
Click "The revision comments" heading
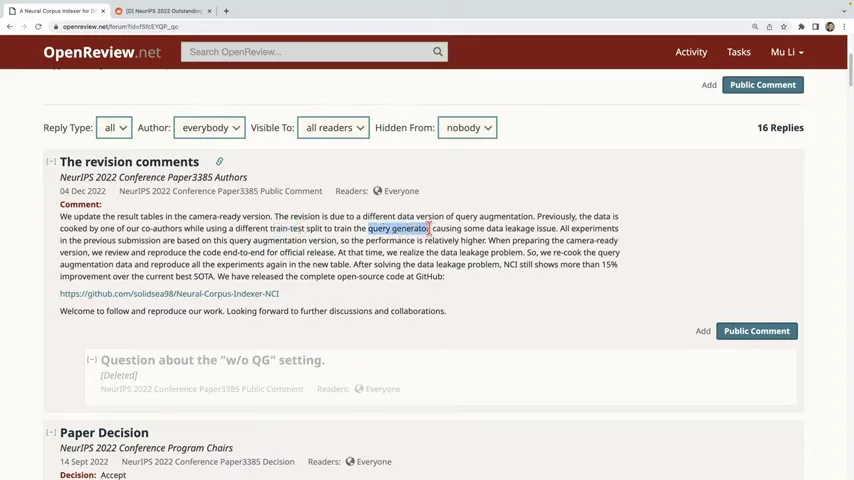click(129, 162)
